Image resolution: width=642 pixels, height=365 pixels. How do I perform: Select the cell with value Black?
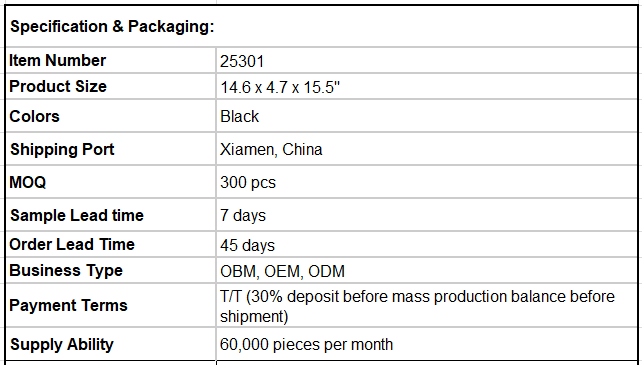tap(427, 116)
